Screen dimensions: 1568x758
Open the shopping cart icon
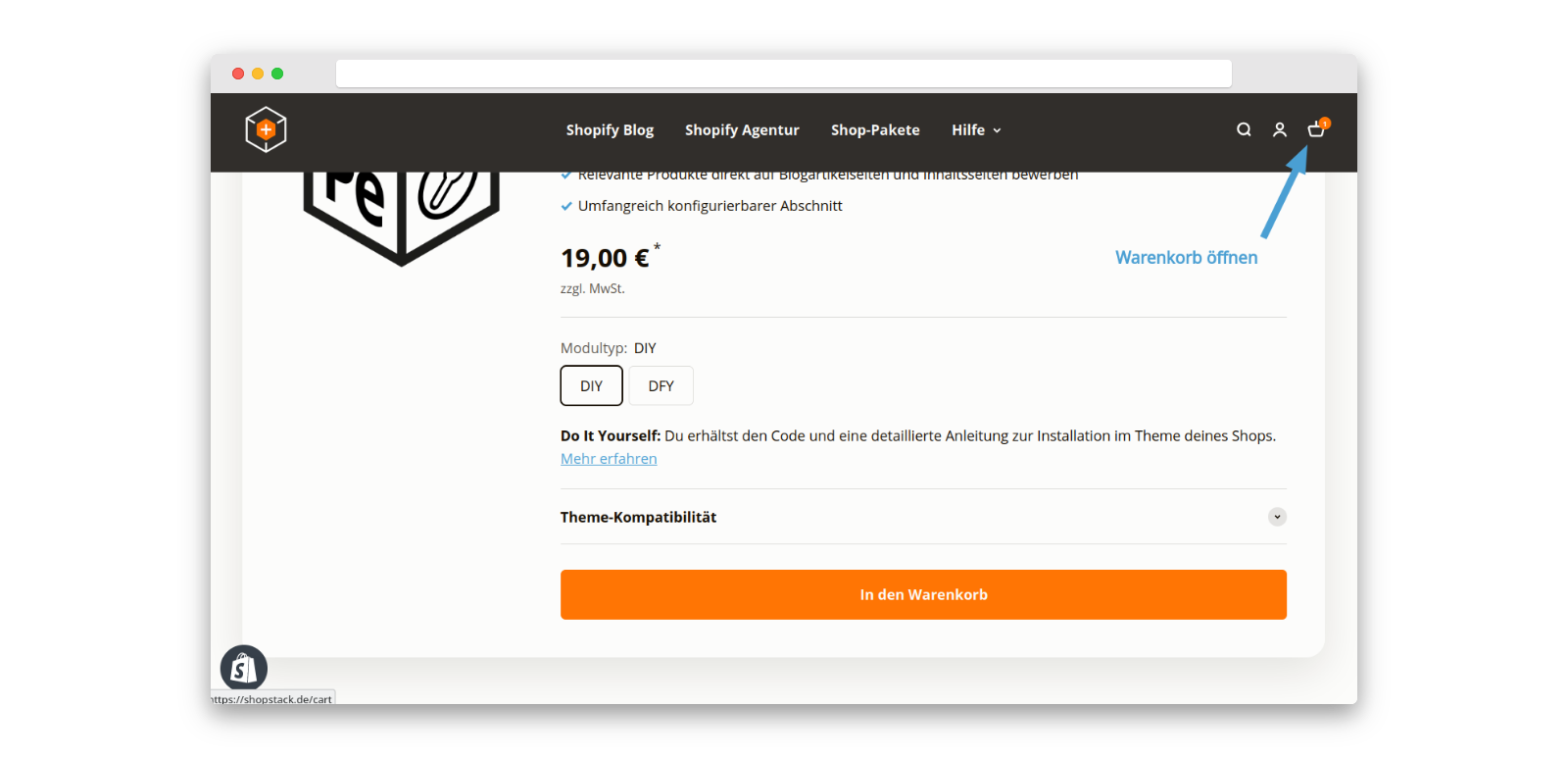(1316, 129)
